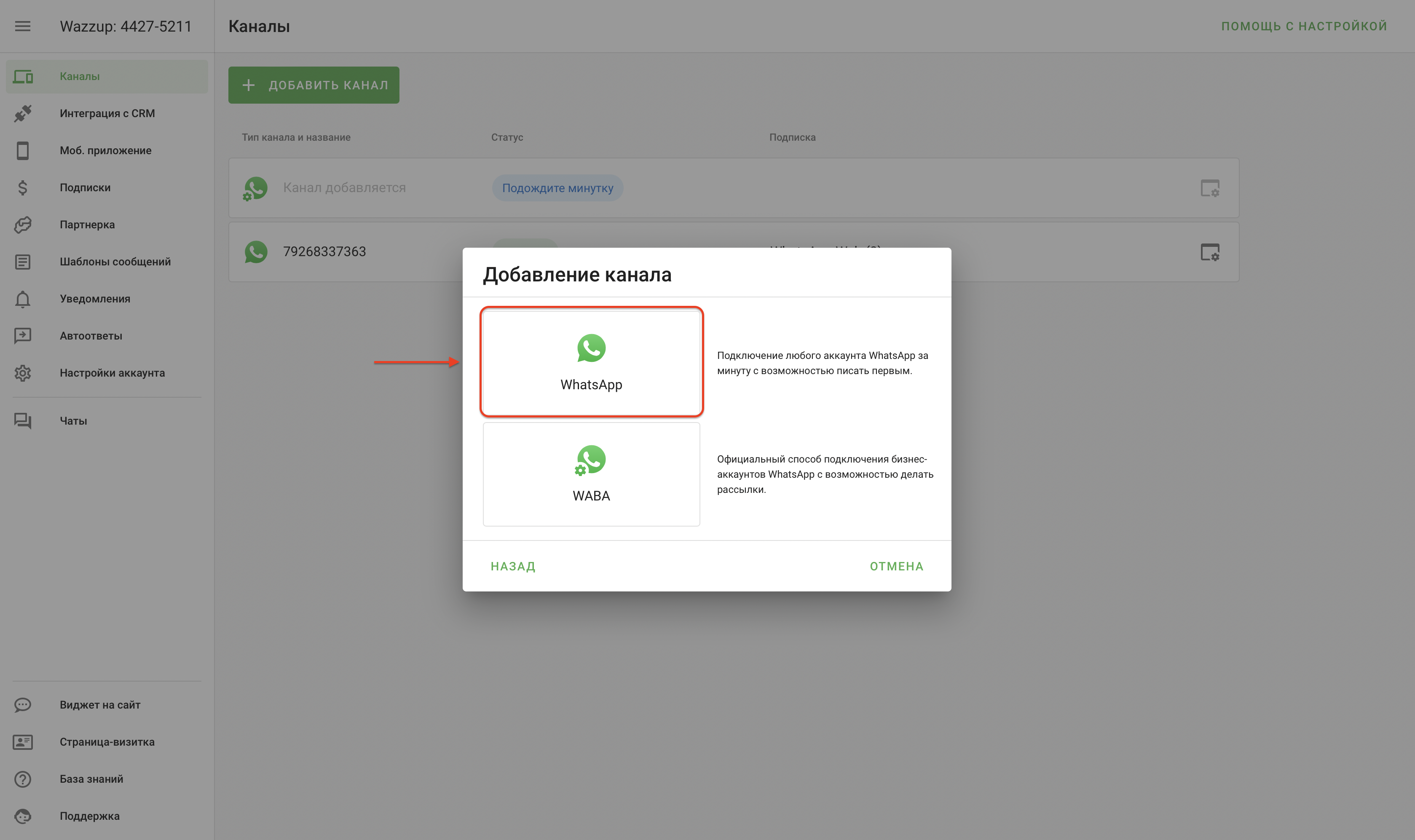
Task: Cancel the dialog with ОТМЕНА
Action: pos(896,566)
